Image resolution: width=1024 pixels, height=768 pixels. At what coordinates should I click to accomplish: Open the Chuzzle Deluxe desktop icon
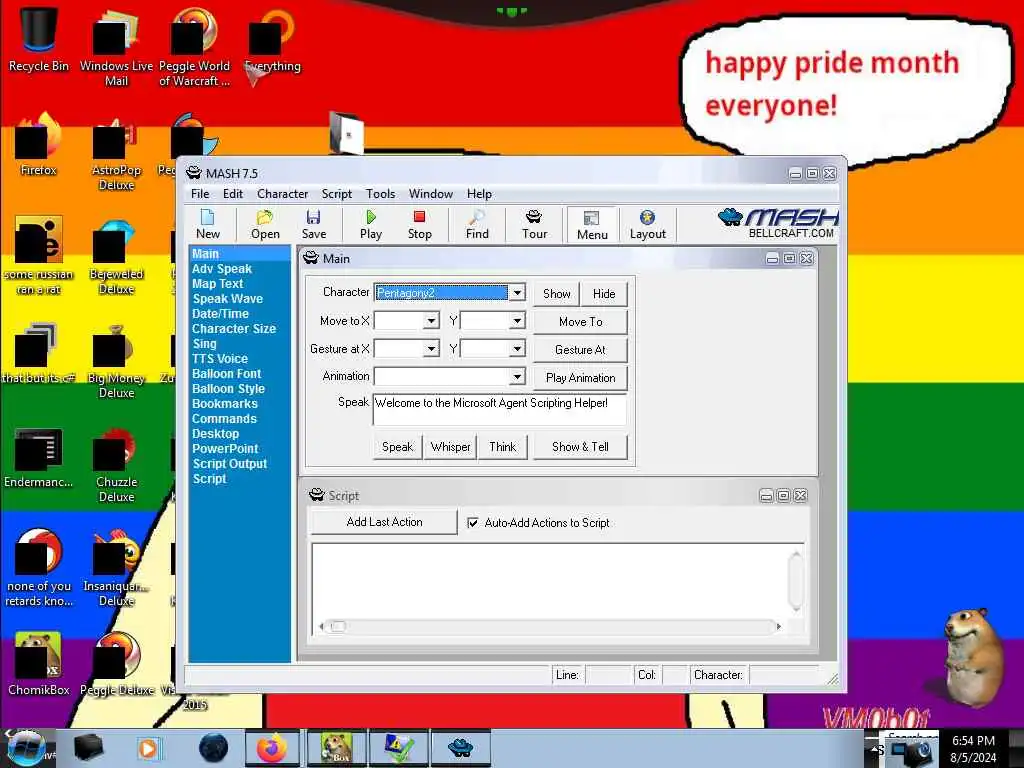click(x=116, y=464)
